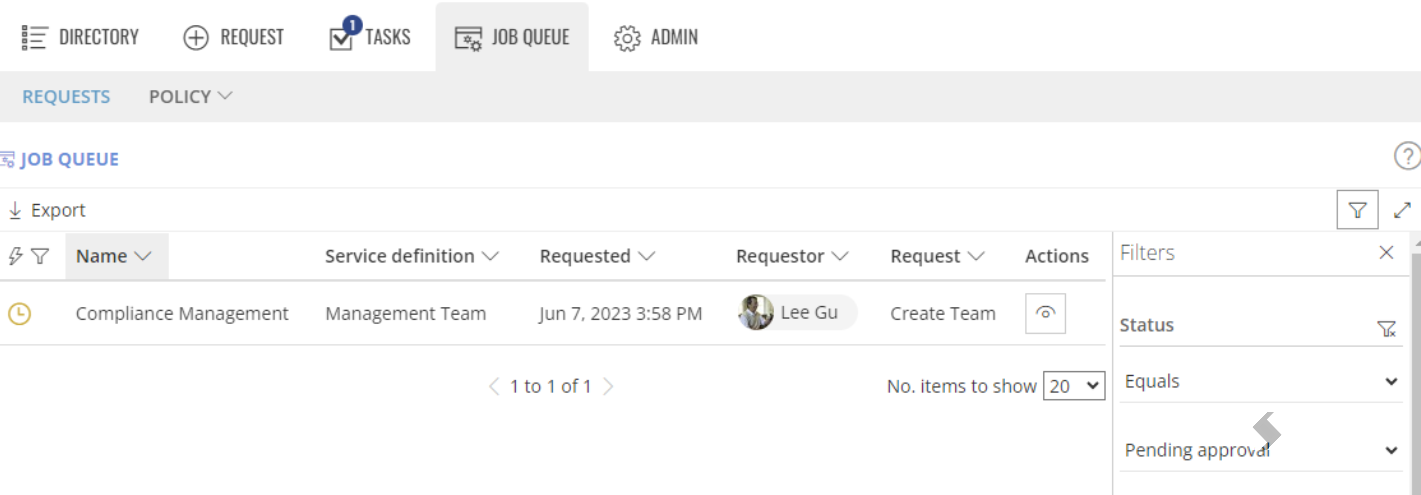This screenshot has height=495, width=1421.
Task: Go to the Admin section
Action: coord(656,37)
